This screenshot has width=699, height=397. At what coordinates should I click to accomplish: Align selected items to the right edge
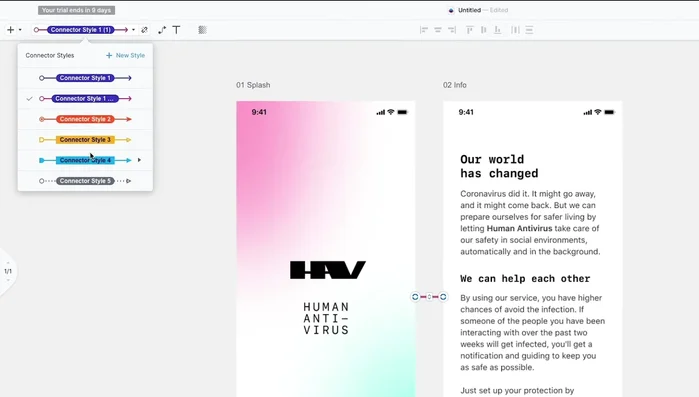[x=452, y=30]
